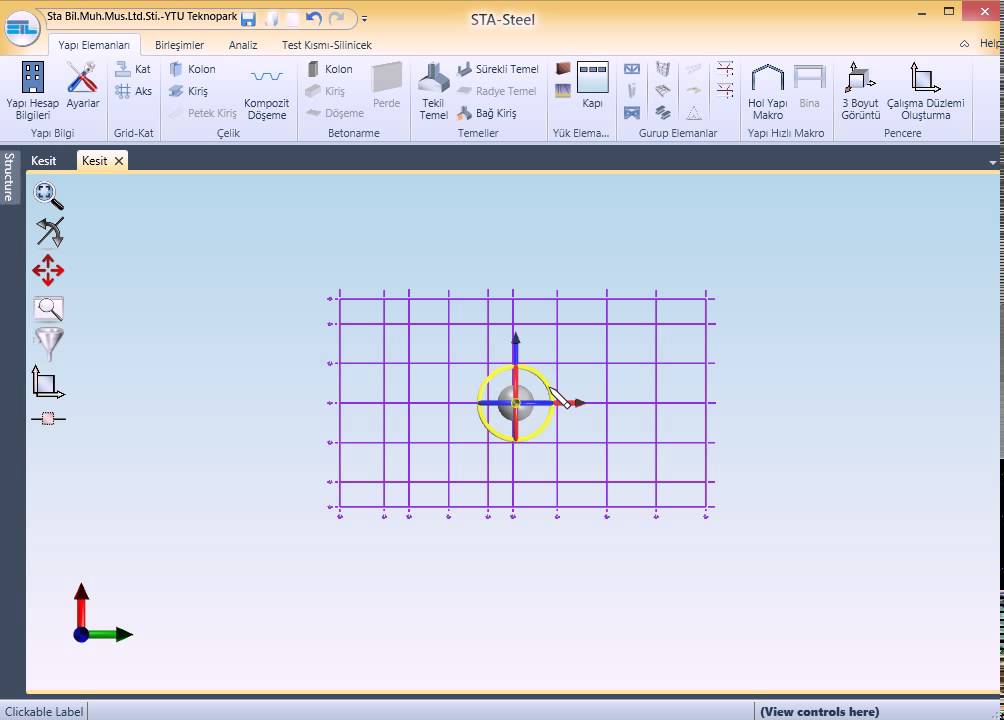This screenshot has height=720, width=1004.
Task: Open Ayarlar settings tools icon
Action: click(83, 85)
